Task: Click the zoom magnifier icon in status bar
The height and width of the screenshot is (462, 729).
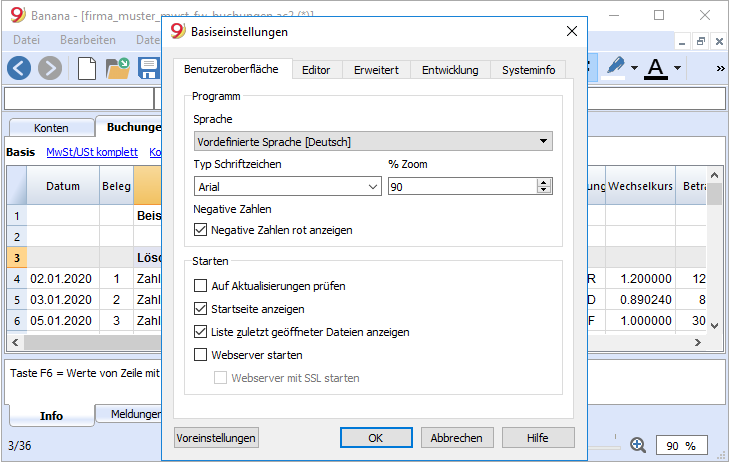Action: click(x=638, y=445)
